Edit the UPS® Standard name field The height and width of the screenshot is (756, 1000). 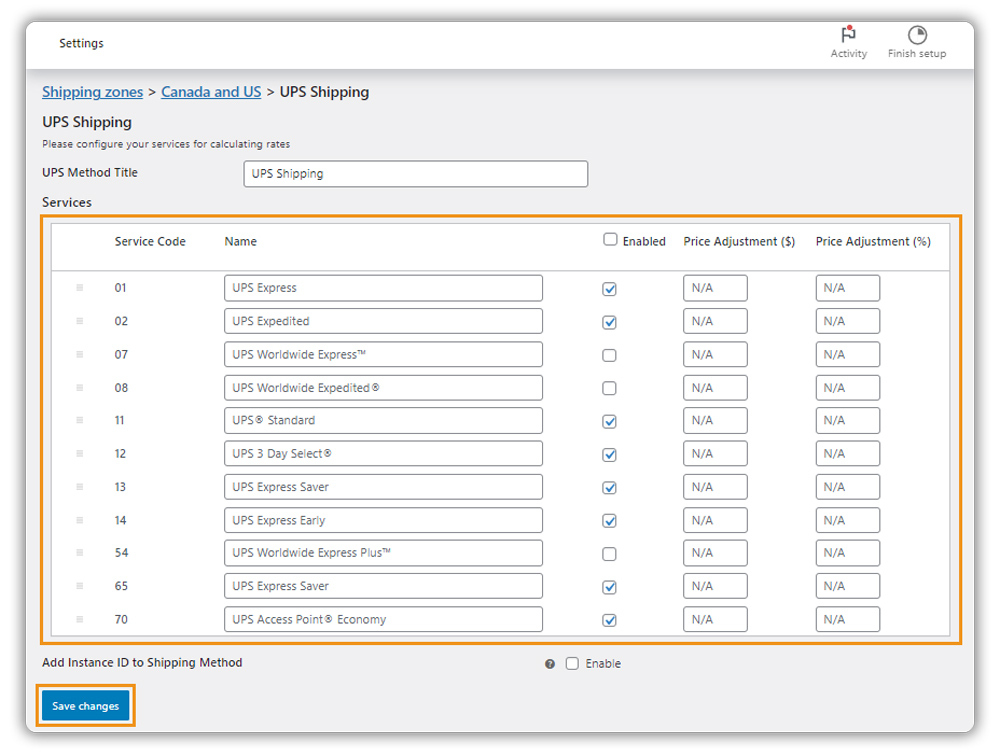click(383, 420)
